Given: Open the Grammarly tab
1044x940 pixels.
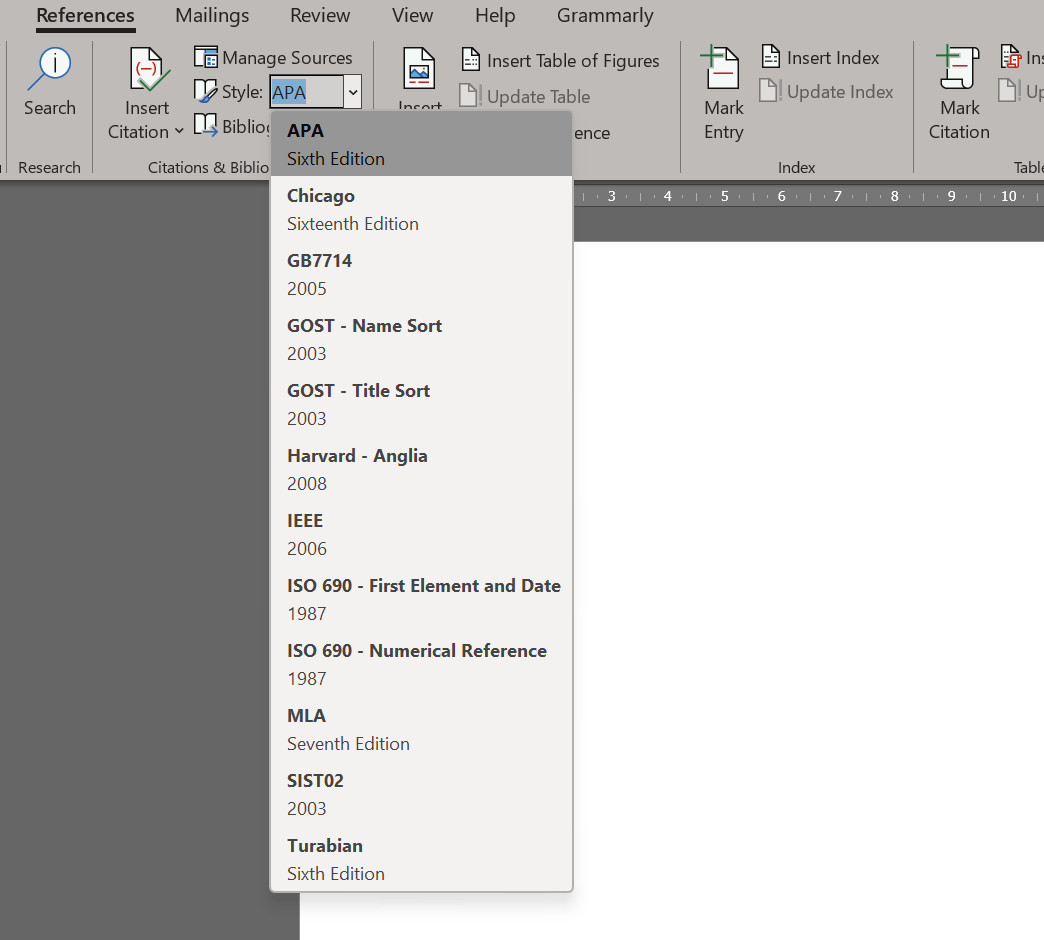Looking at the screenshot, I should coord(605,15).
